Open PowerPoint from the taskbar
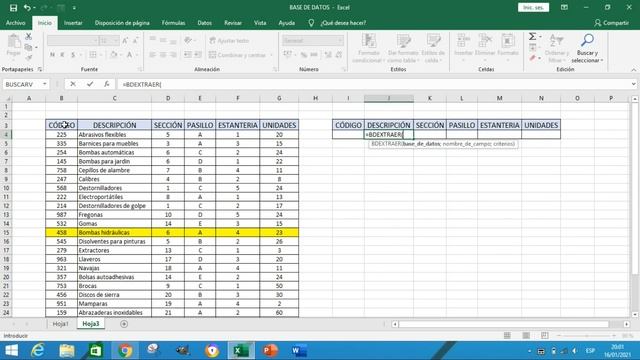This screenshot has height=360, width=640. pos(270,351)
